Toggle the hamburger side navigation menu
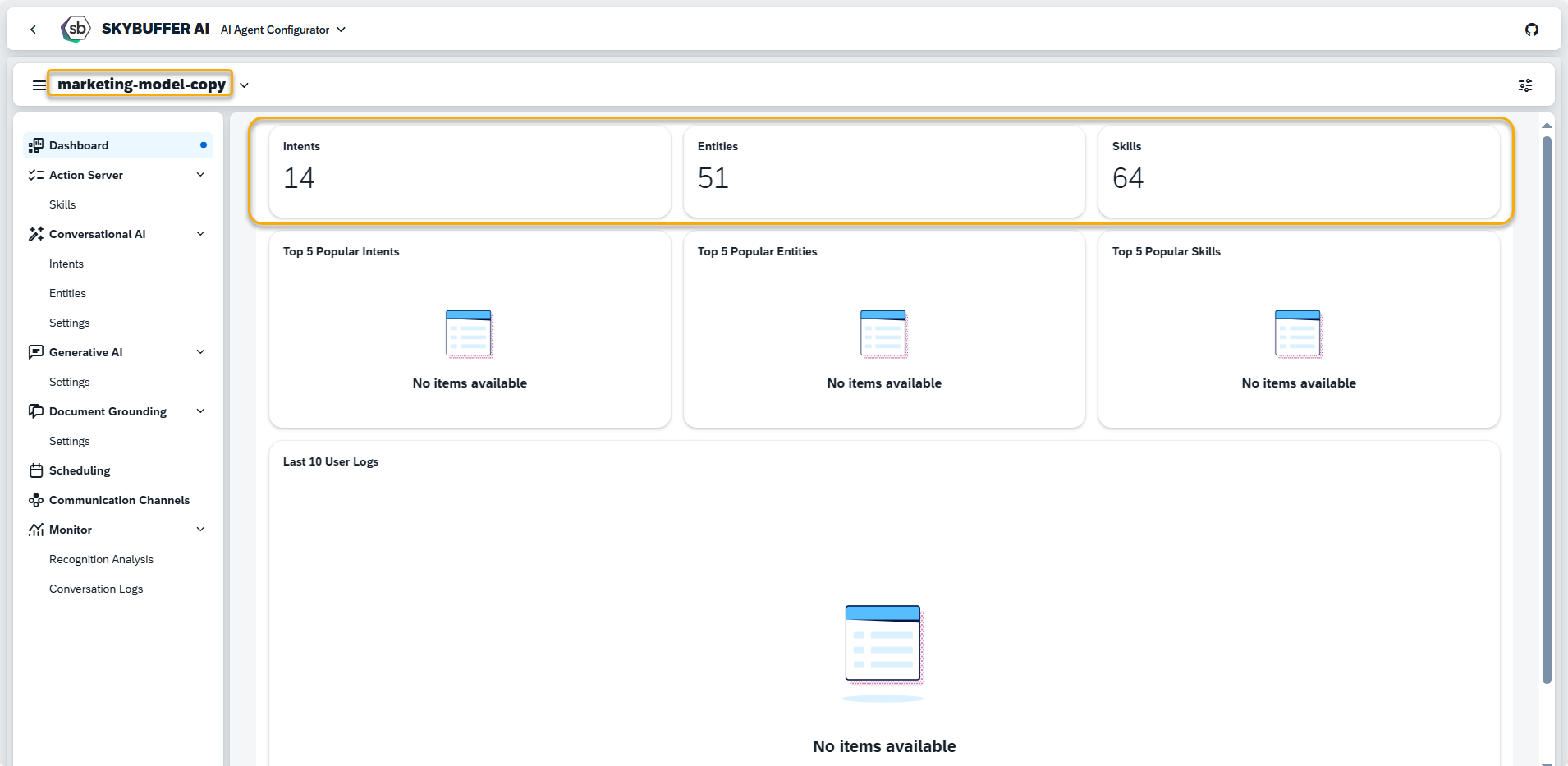 tap(39, 85)
